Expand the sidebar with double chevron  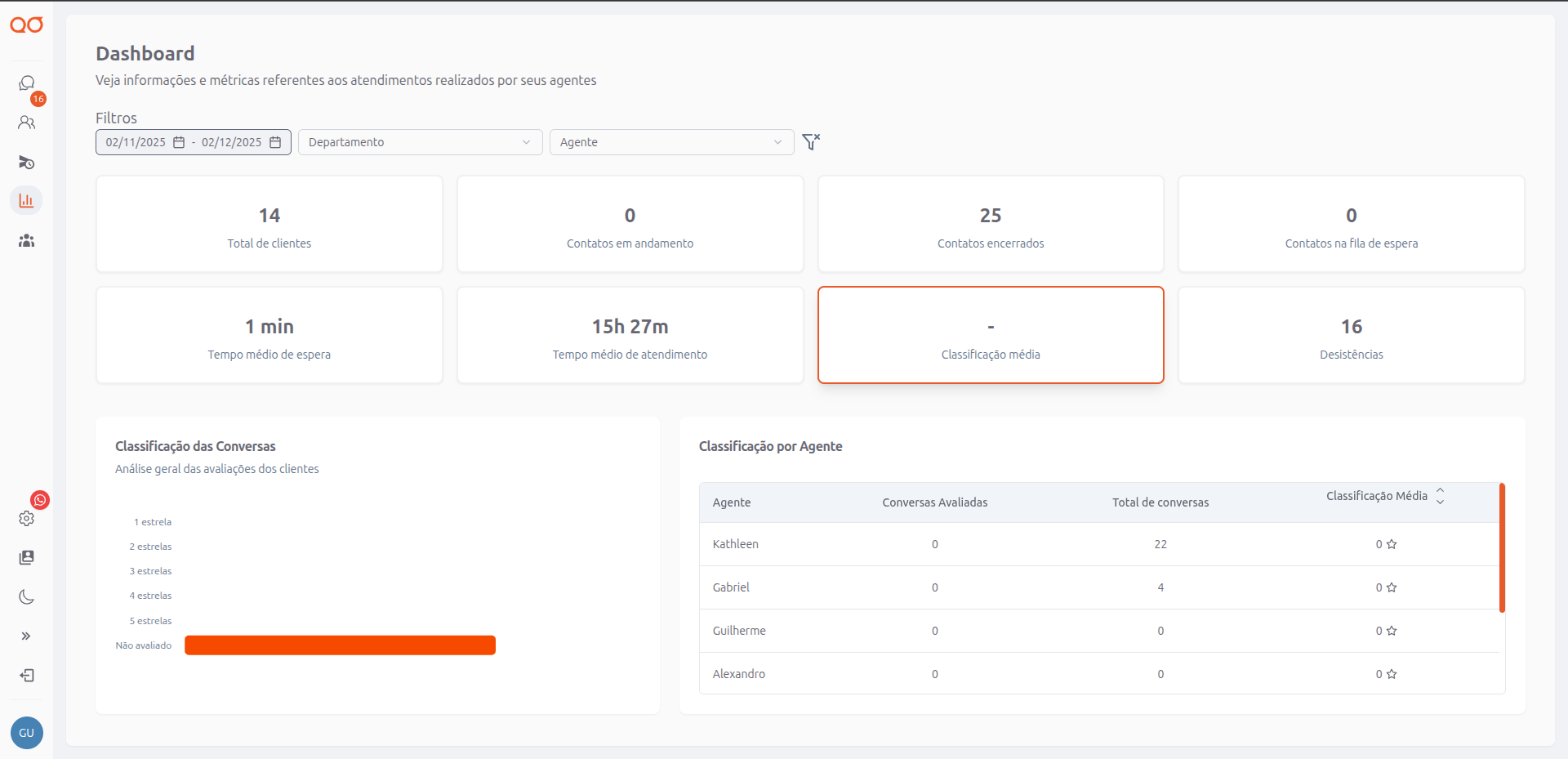tap(26, 636)
